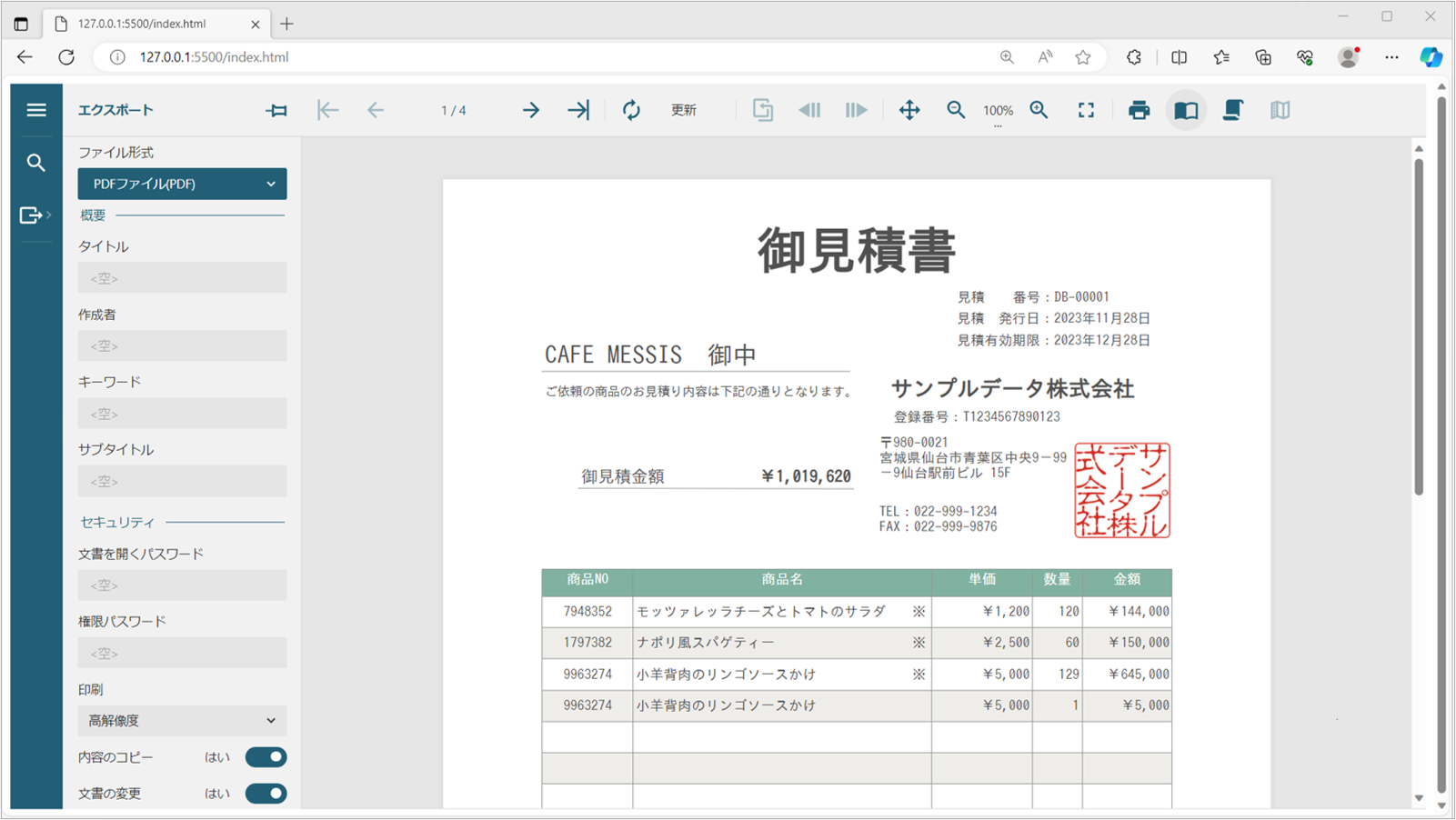
Task: Switch to galley view mode
Action: 1280,110
